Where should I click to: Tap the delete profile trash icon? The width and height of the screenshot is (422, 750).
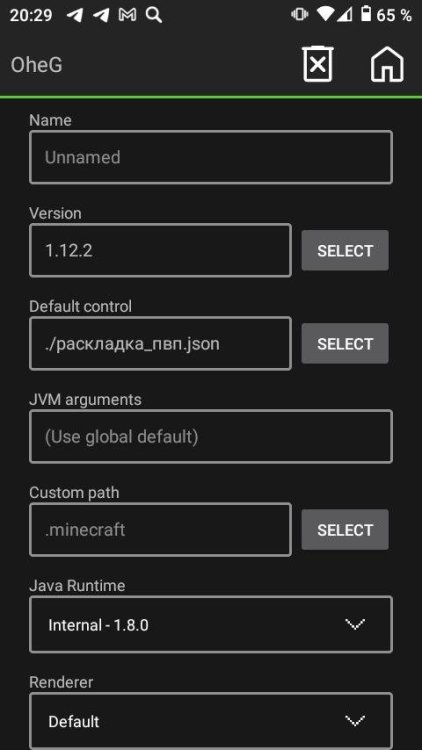tap(318, 64)
